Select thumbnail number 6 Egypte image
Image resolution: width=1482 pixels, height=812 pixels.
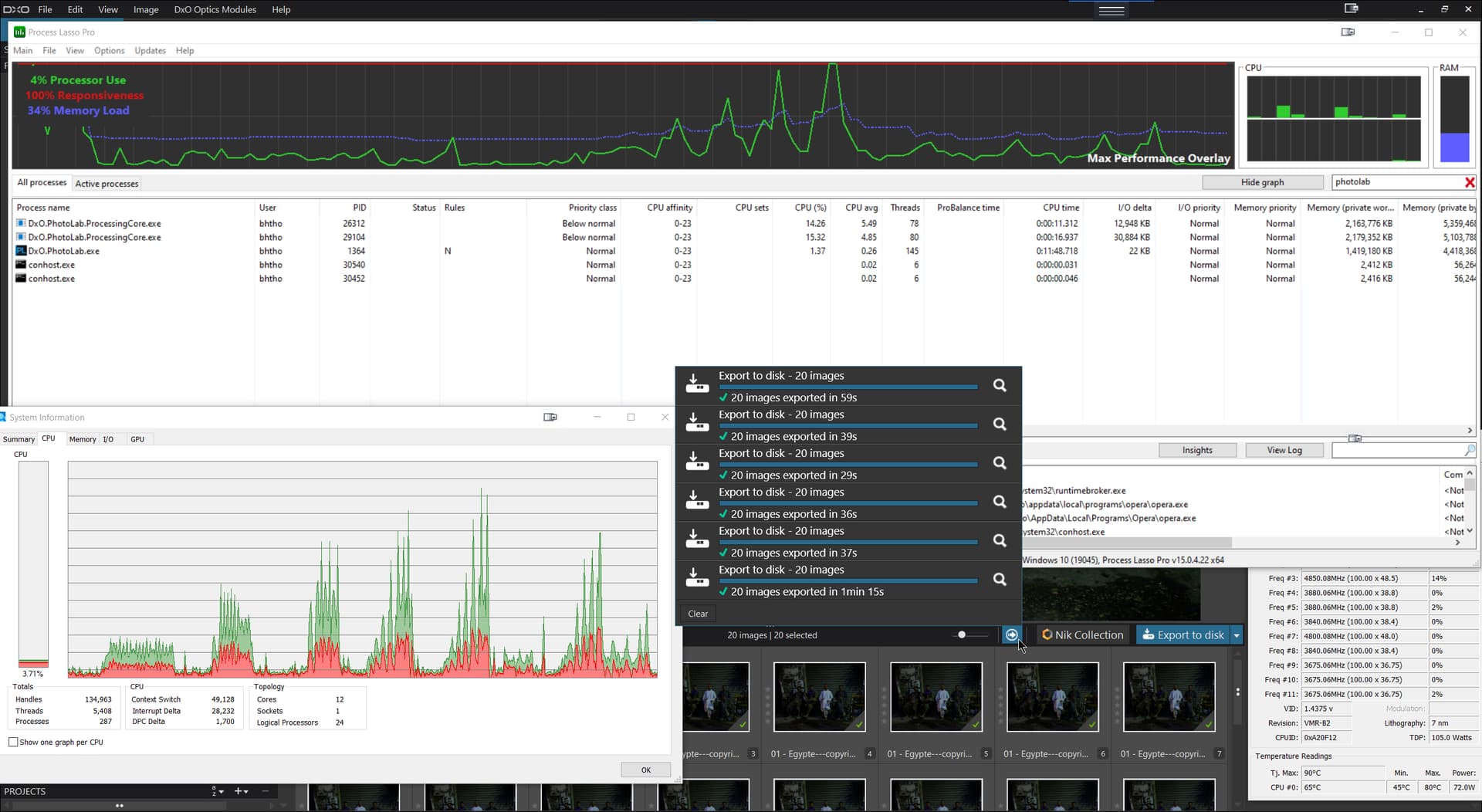coord(1053,697)
